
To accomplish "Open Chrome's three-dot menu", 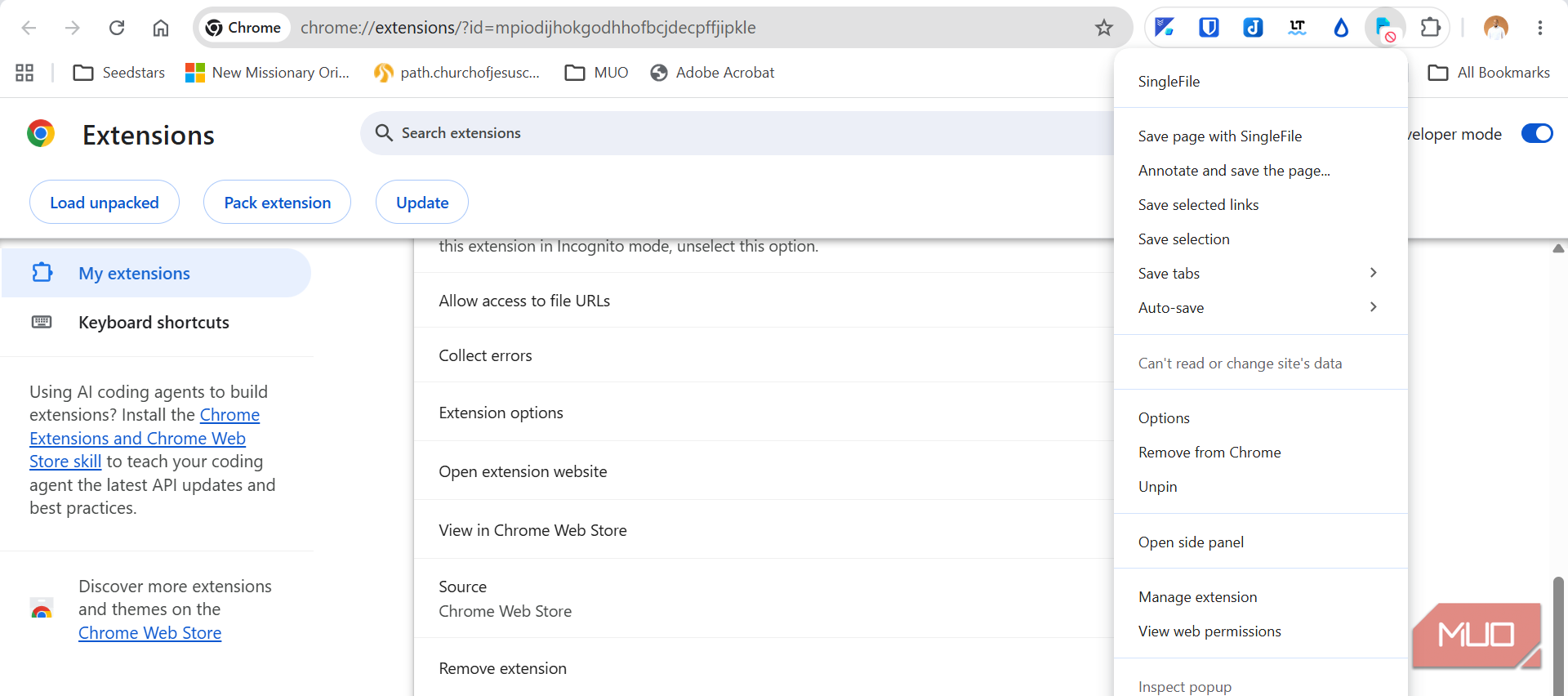I will [x=1540, y=28].
